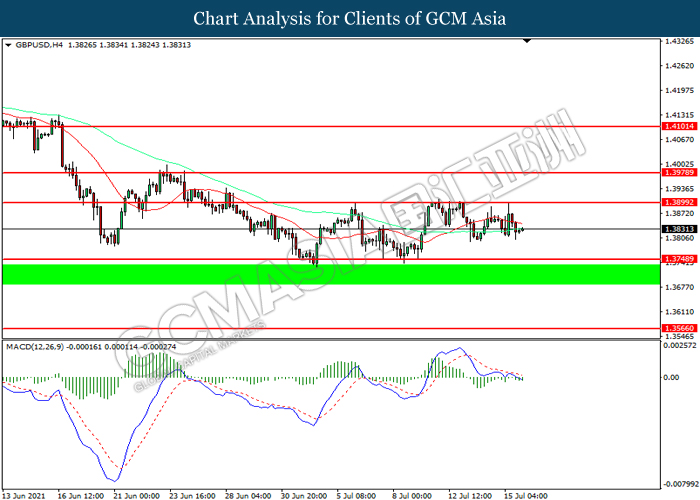Click the 21 Jun 00:00 time label
Viewport: 700px width, 500px height.
pos(139,494)
